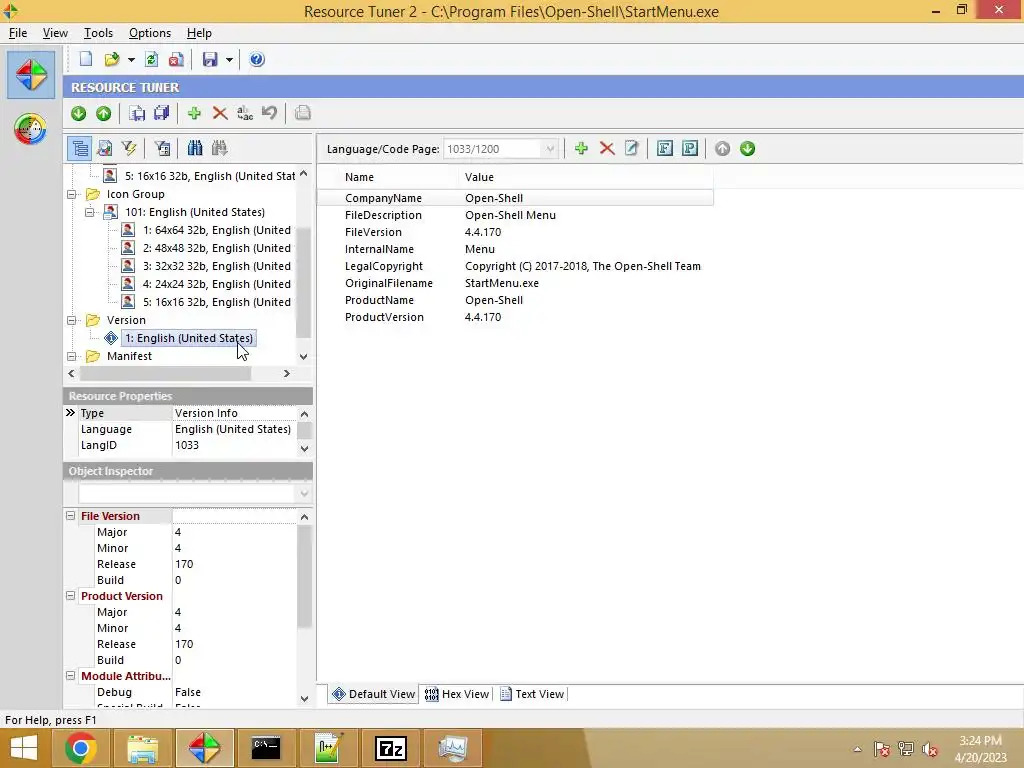Click the Value column header

pyautogui.click(x=586, y=177)
